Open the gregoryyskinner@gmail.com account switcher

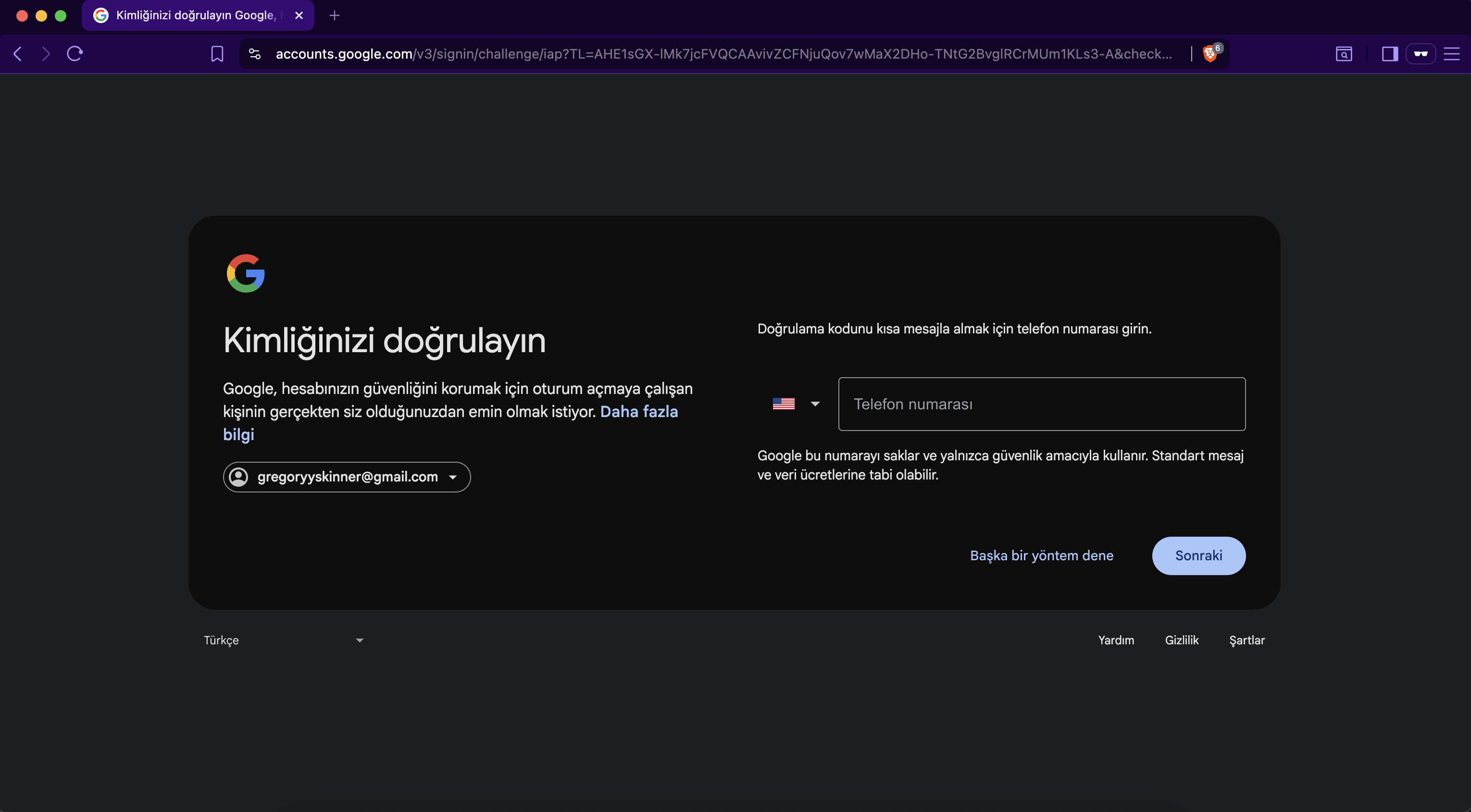(347, 477)
